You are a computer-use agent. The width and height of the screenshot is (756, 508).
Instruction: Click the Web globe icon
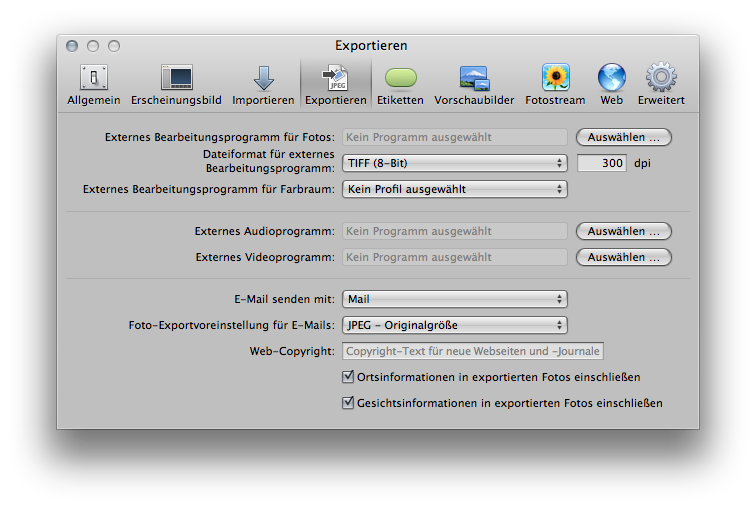click(611, 84)
